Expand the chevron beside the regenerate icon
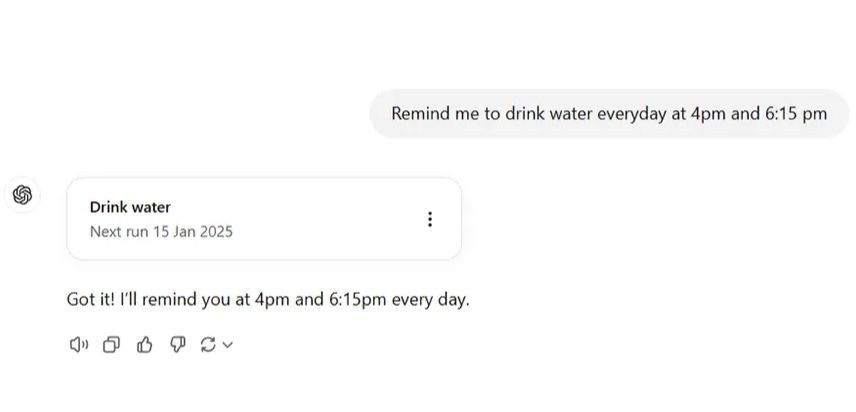The image size is (856, 412). tap(228, 345)
